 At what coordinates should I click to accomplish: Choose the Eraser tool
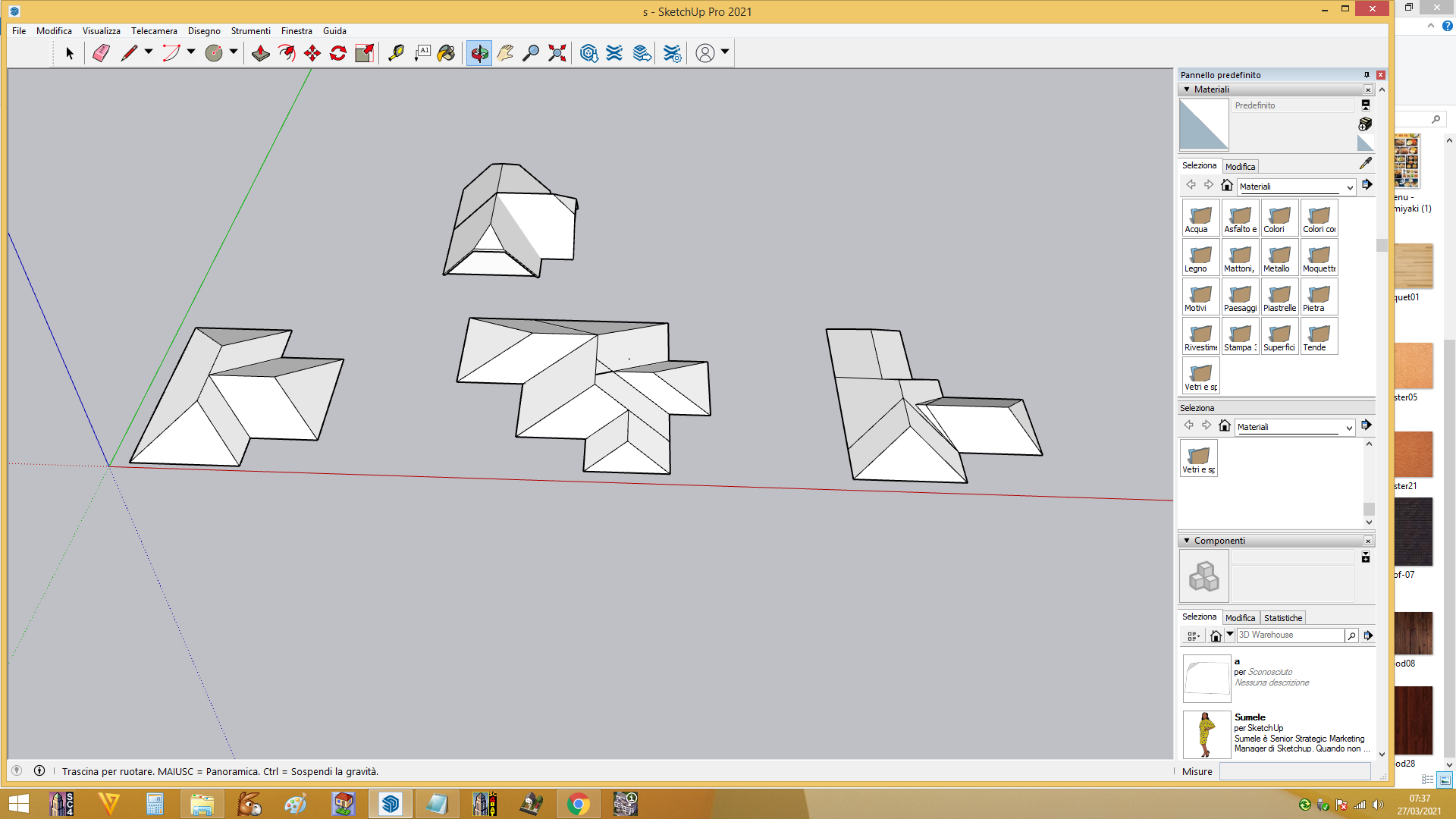(101, 53)
